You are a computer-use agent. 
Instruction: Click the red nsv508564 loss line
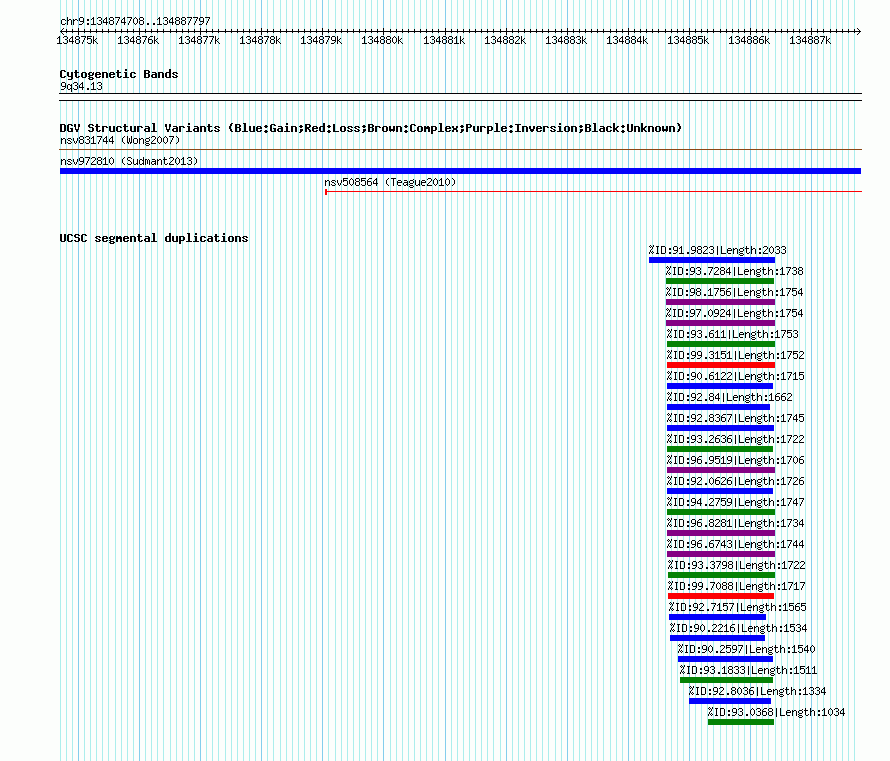coord(593,192)
